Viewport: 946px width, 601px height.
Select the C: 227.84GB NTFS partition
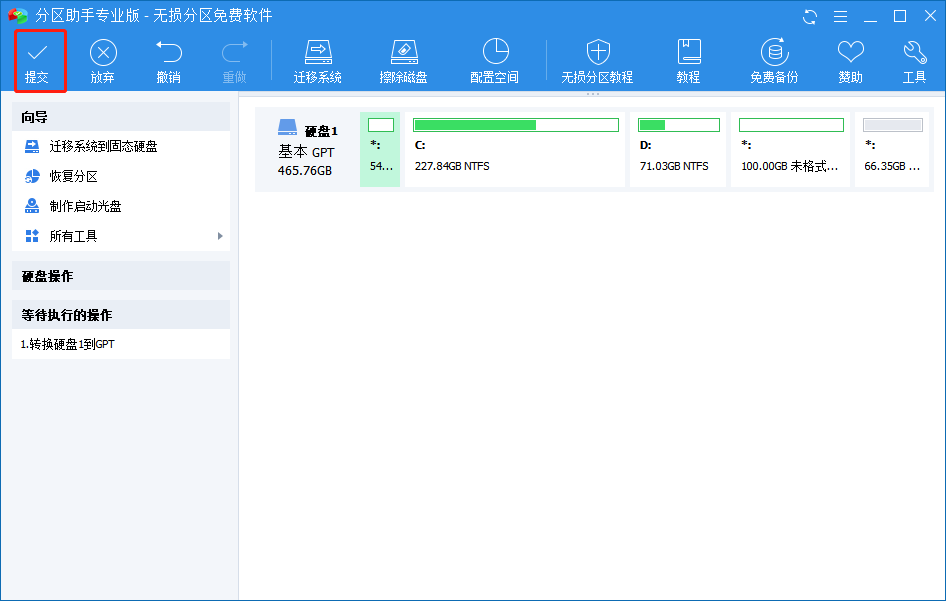pos(515,149)
